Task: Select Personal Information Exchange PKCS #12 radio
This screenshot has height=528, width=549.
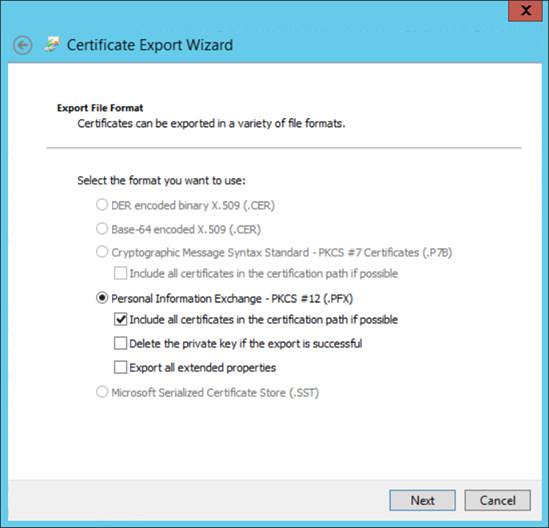Action: point(102,298)
